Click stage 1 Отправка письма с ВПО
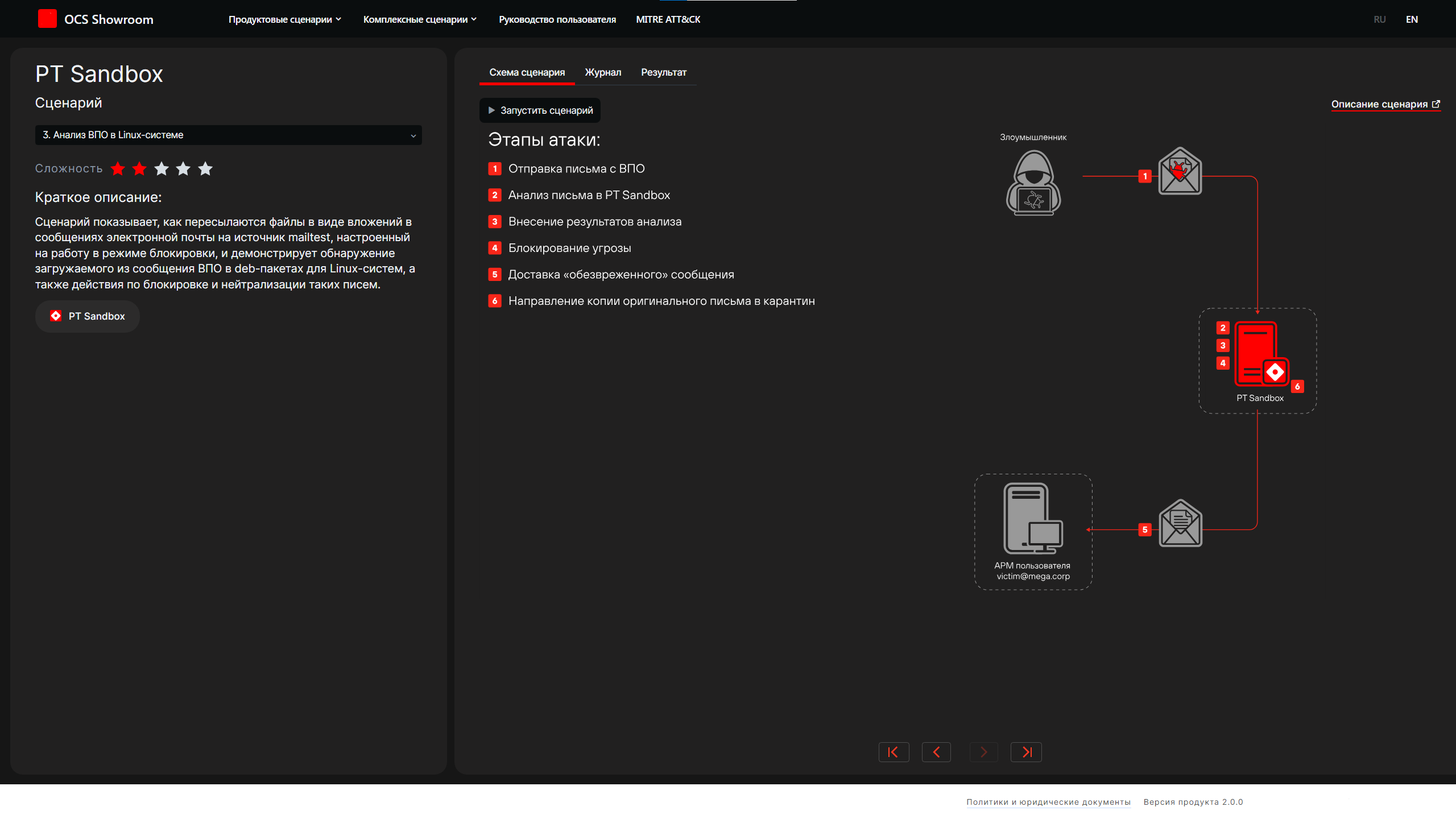The width and height of the screenshot is (1456, 819). [x=566, y=168]
